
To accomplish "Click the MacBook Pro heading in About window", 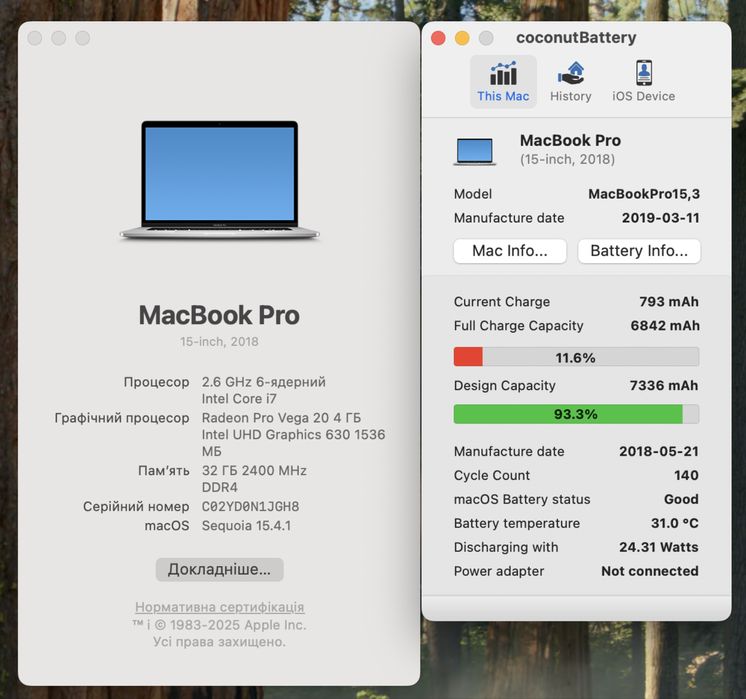I will coord(219,315).
